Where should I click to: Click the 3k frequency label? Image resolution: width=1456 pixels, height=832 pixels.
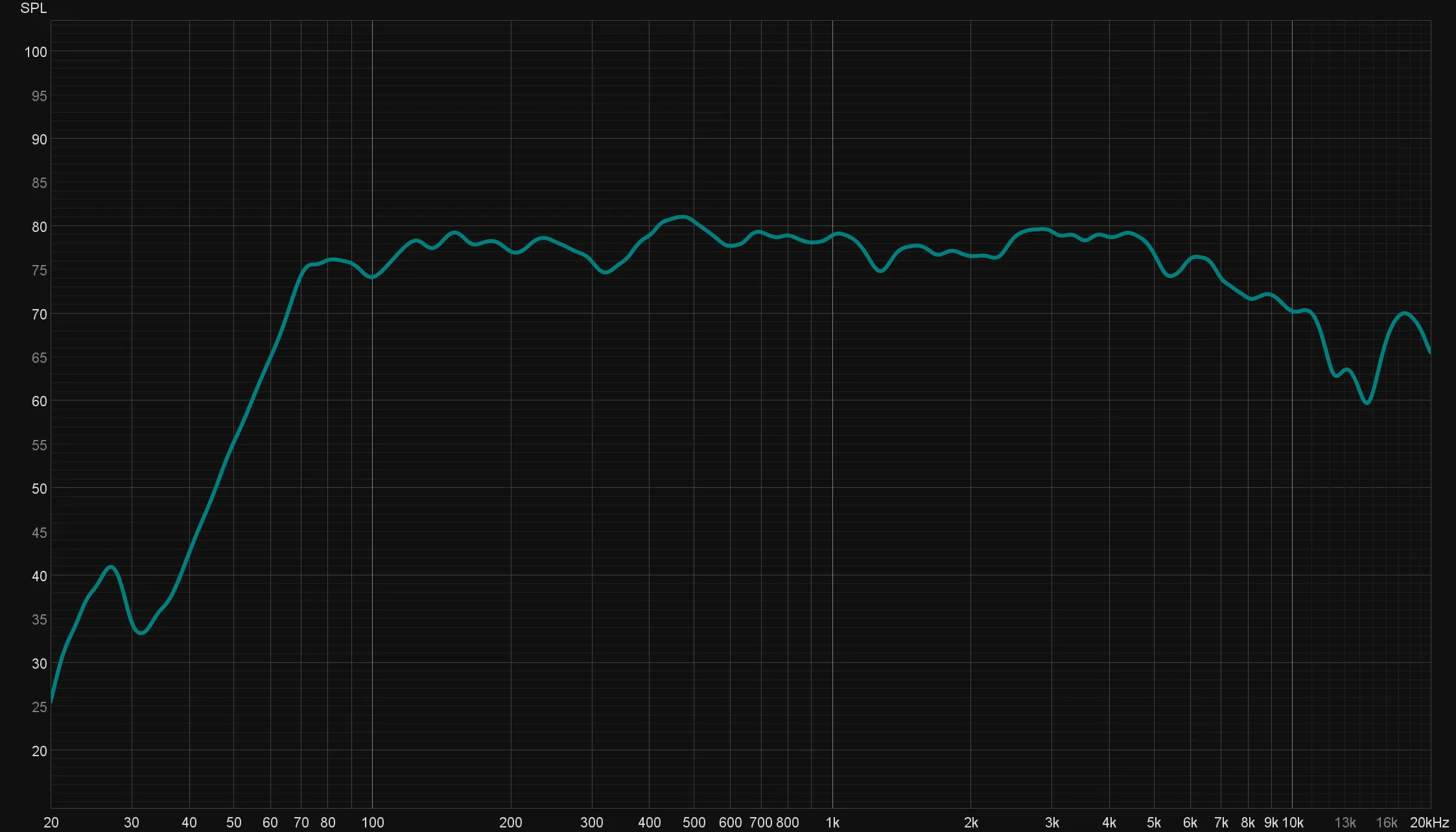1051,822
